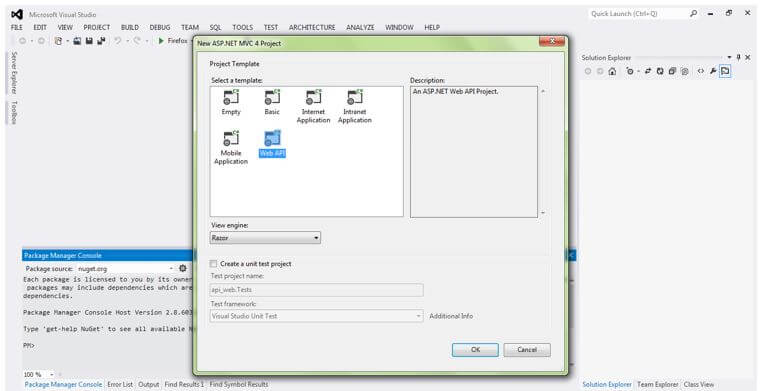Choose the Intranet Application template
This screenshot has width=770, height=391.
355,106
